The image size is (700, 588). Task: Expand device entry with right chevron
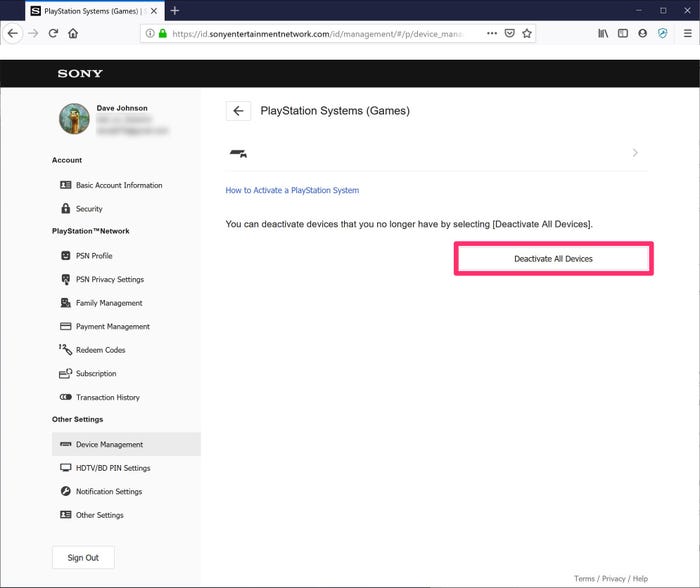pyautogui.click(x=635, y=153)
